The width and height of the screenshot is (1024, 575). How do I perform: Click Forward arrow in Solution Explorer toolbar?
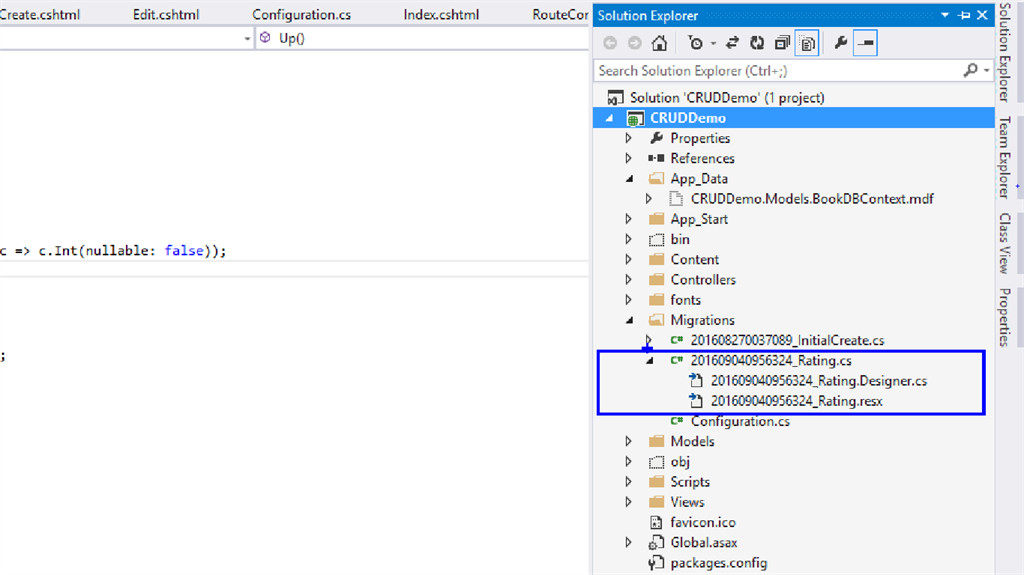[634, 43]
